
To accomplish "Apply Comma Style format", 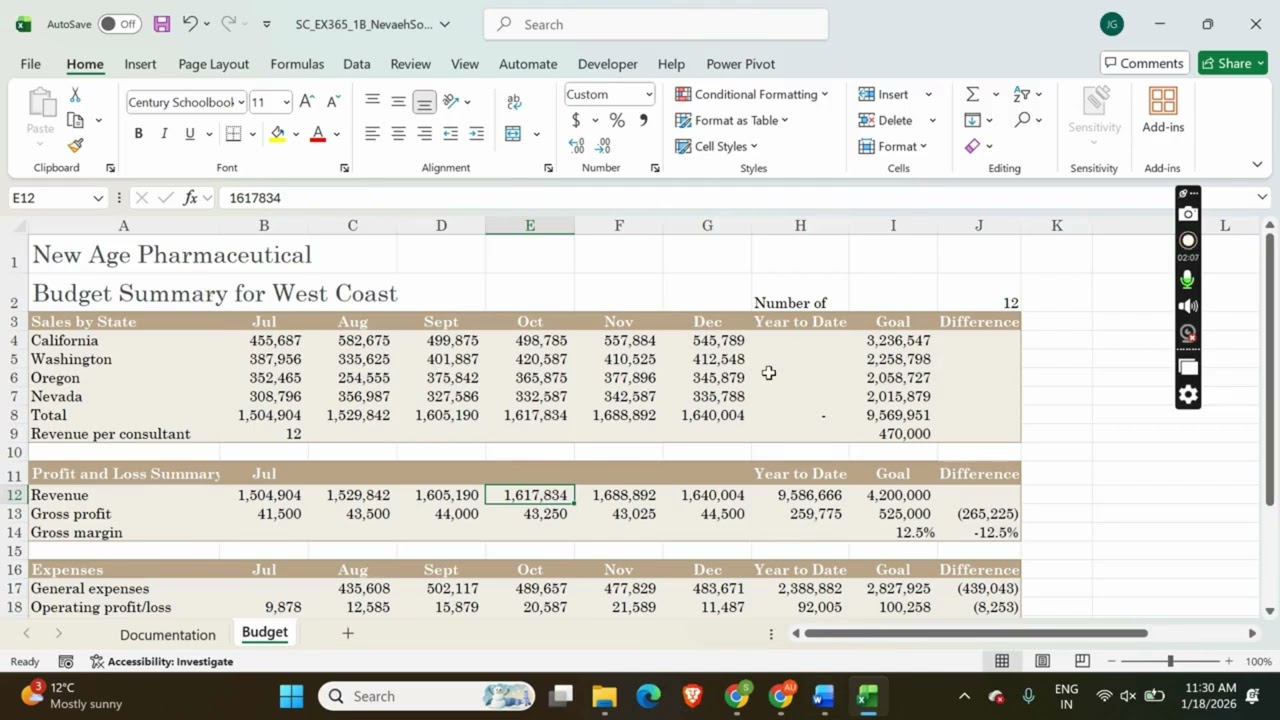I will tap(643, 120).
